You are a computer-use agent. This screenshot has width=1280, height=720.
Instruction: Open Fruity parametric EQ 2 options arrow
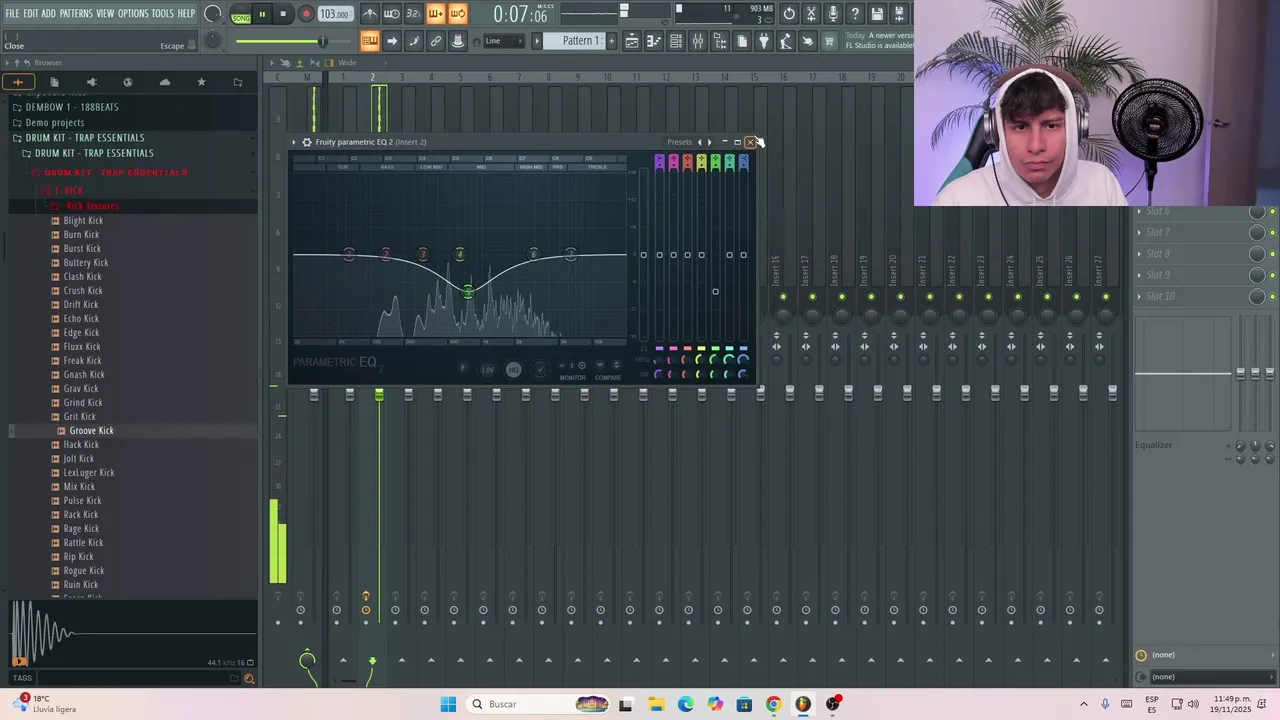click(294, 142)
